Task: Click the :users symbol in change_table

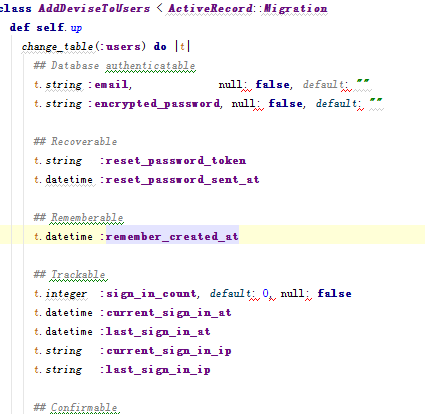Action: pyautogui.click(x=121, y=46)
